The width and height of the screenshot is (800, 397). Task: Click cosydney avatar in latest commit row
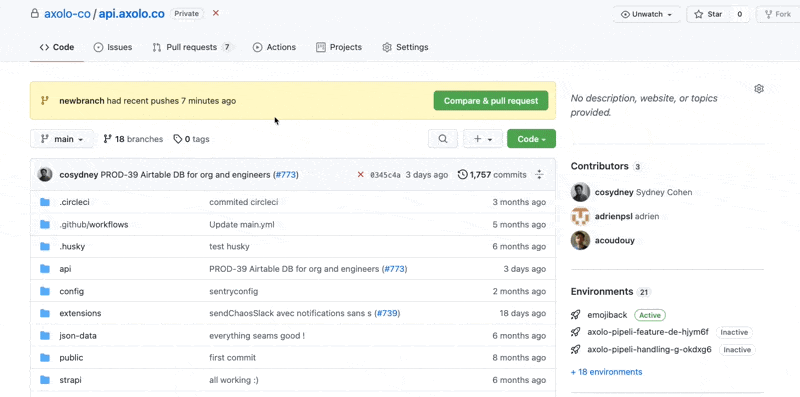pos(45,175)
